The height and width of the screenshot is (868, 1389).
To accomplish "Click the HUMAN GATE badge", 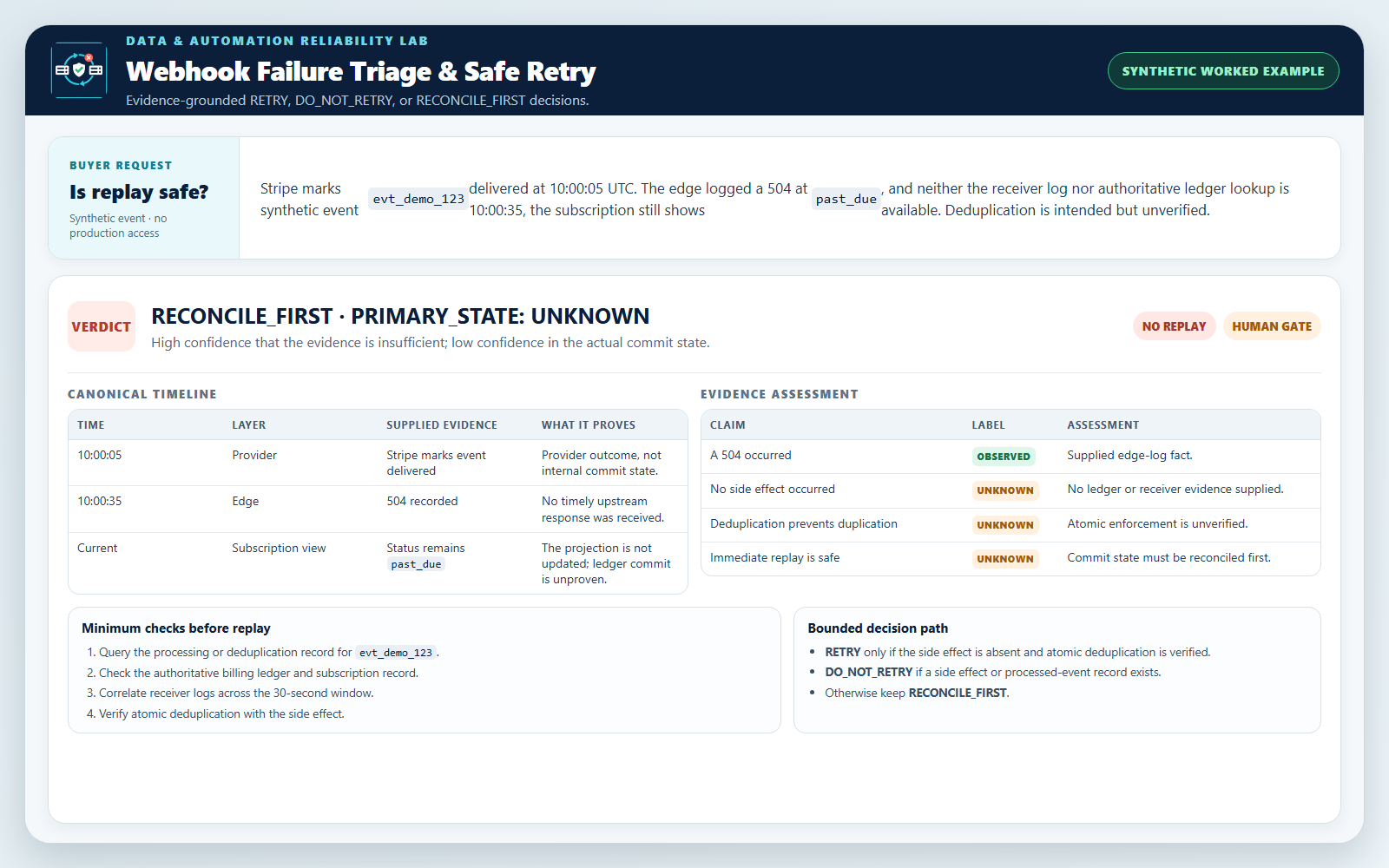I will 1272,326.
